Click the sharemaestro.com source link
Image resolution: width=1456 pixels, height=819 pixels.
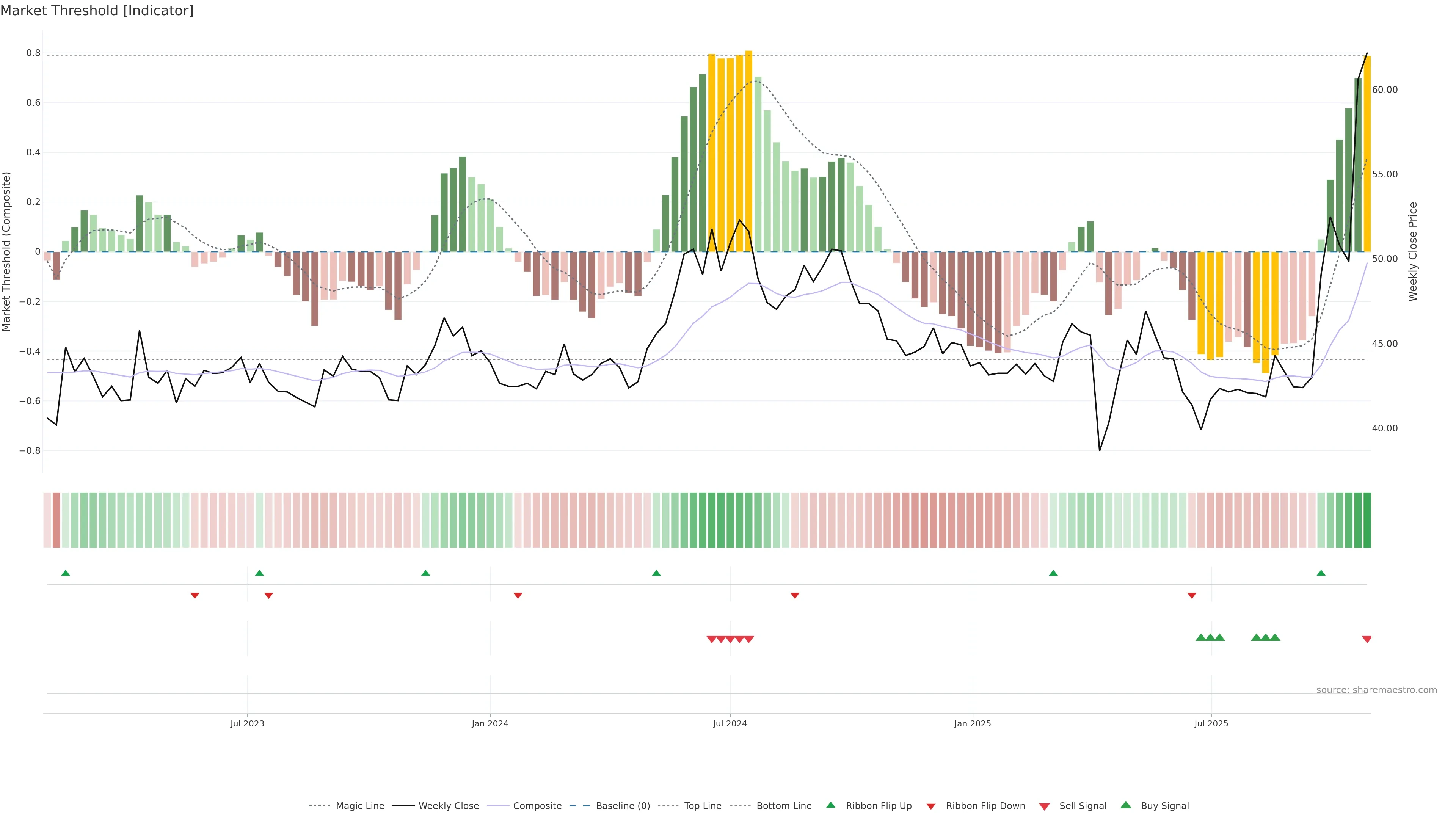[1376, 690]
